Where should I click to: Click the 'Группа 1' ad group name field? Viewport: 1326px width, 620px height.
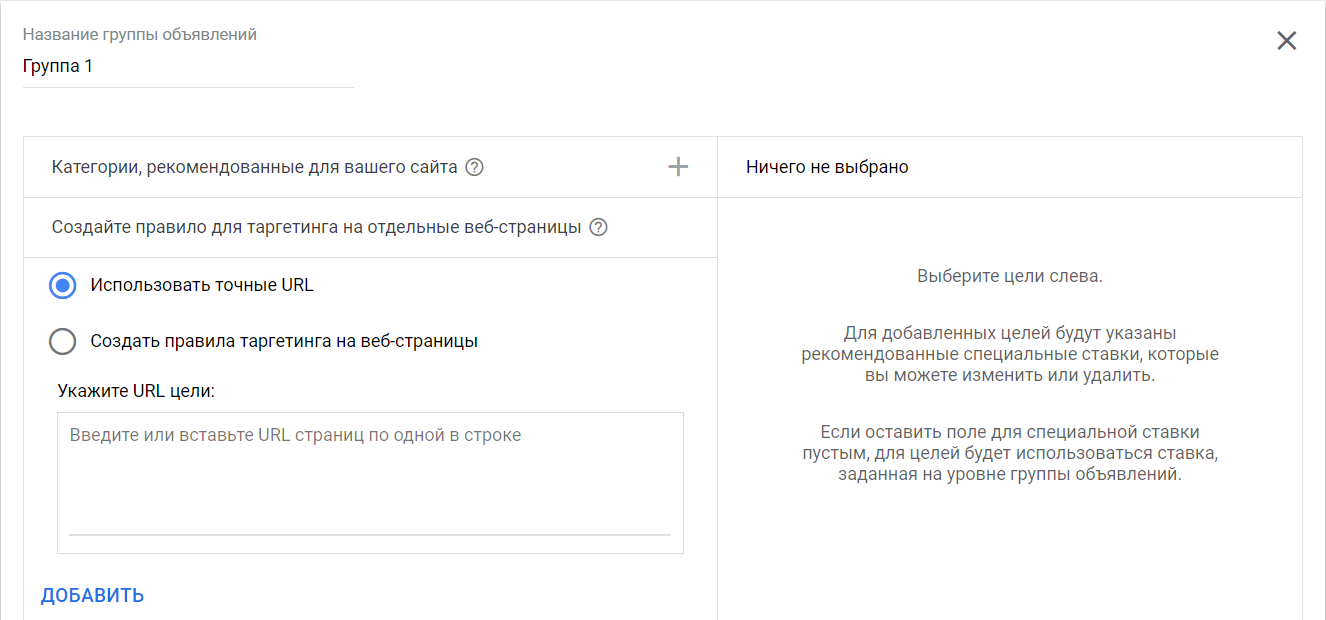[x=188, y=67]
